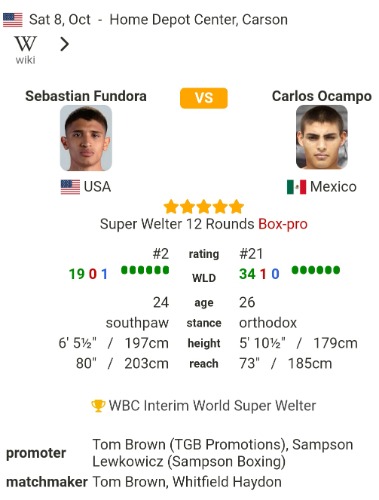Click the Home Depot Center, Carson venue

click(x=198, y=20)
